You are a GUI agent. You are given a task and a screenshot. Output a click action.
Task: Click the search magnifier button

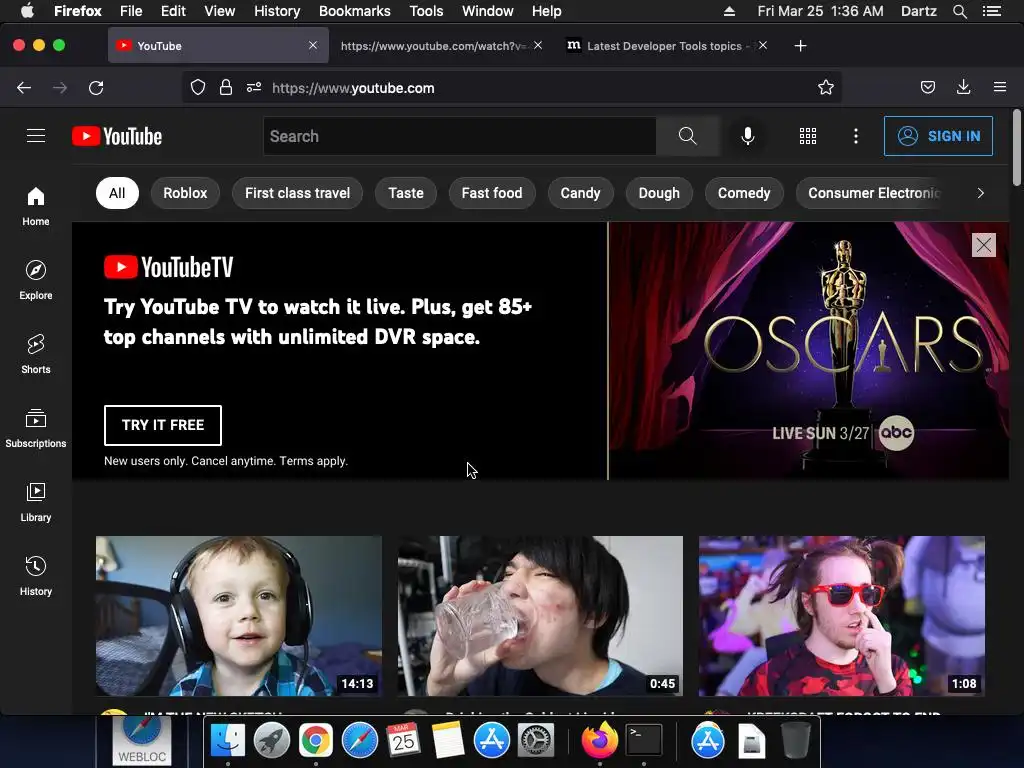(x=687, y=136)
